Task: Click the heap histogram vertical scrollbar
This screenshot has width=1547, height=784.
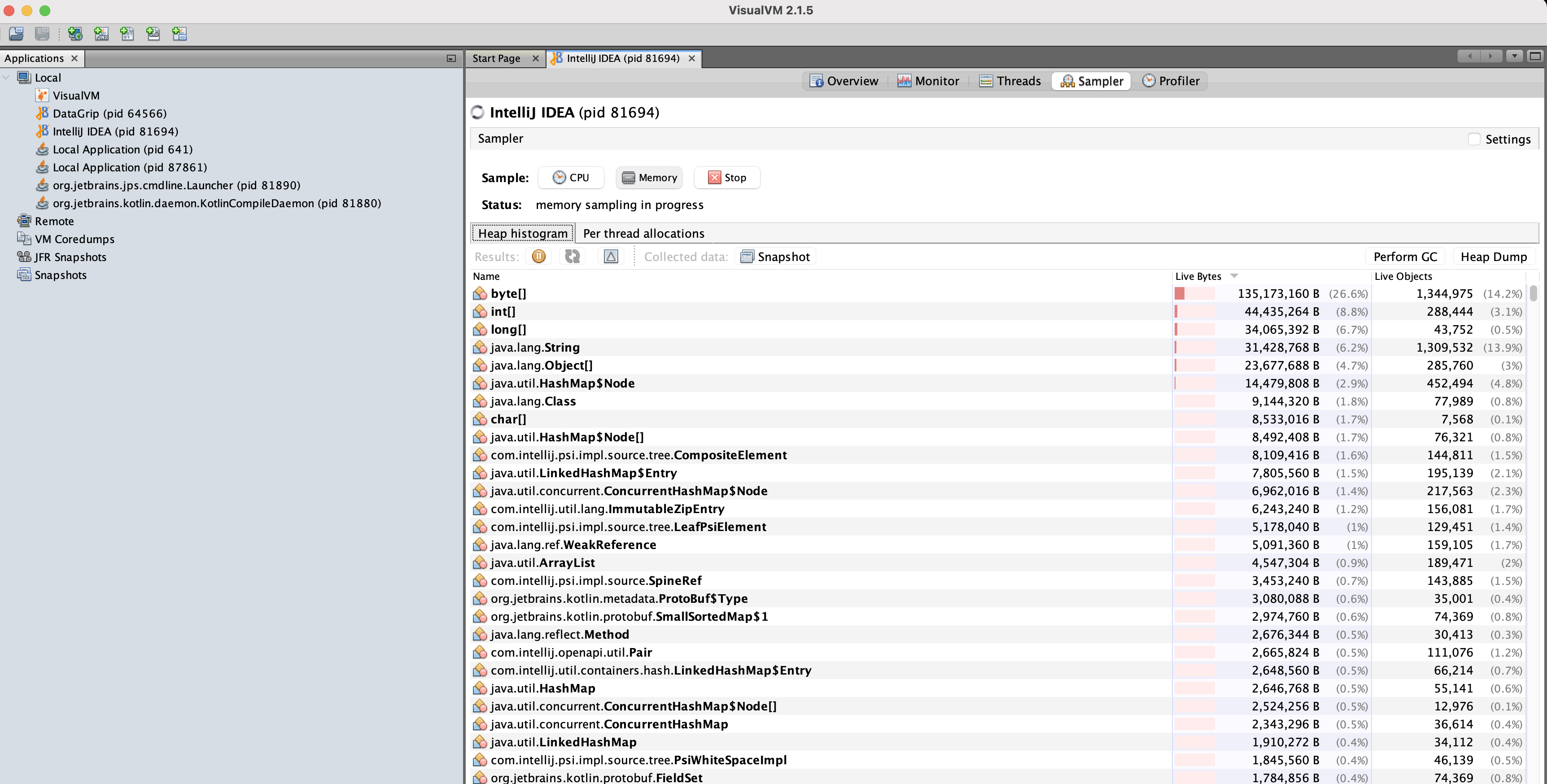Action: coord(1533,293)
